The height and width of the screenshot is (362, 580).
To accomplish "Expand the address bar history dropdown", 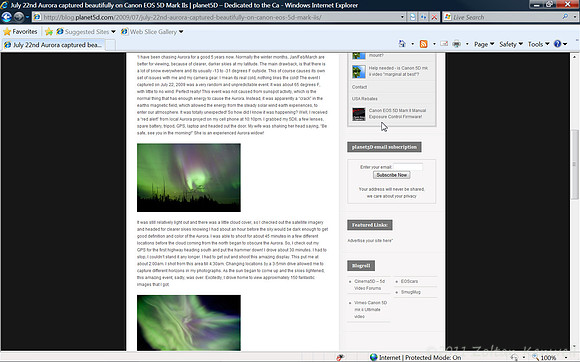I will (x=402, y=17).
